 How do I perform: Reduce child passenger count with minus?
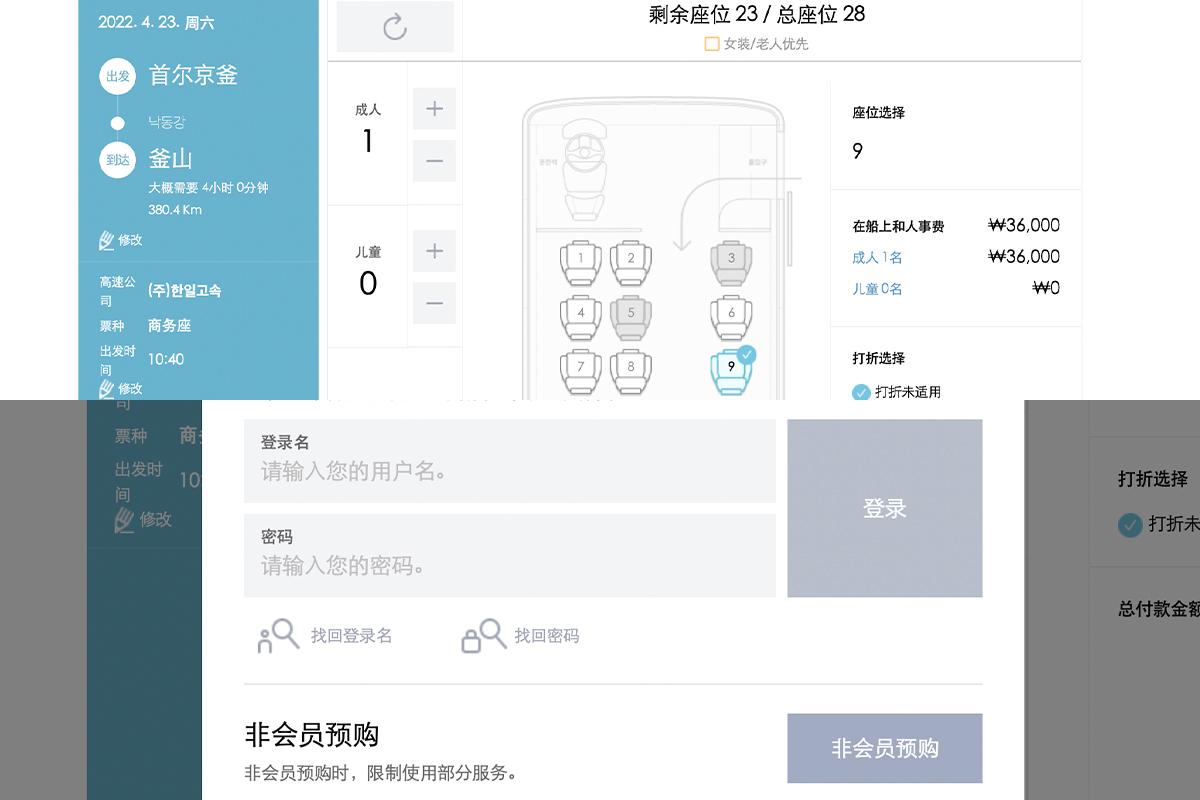tap(434, 303)
